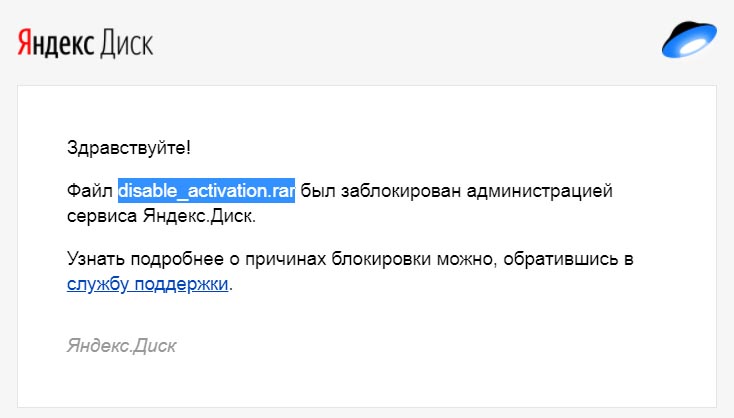
Task: Click the word Диск in header logo
Action: point(126,44)
